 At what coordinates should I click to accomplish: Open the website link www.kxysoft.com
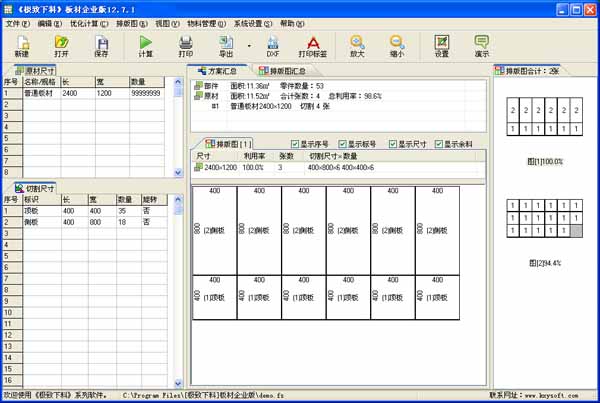click(x=551, y=395)
